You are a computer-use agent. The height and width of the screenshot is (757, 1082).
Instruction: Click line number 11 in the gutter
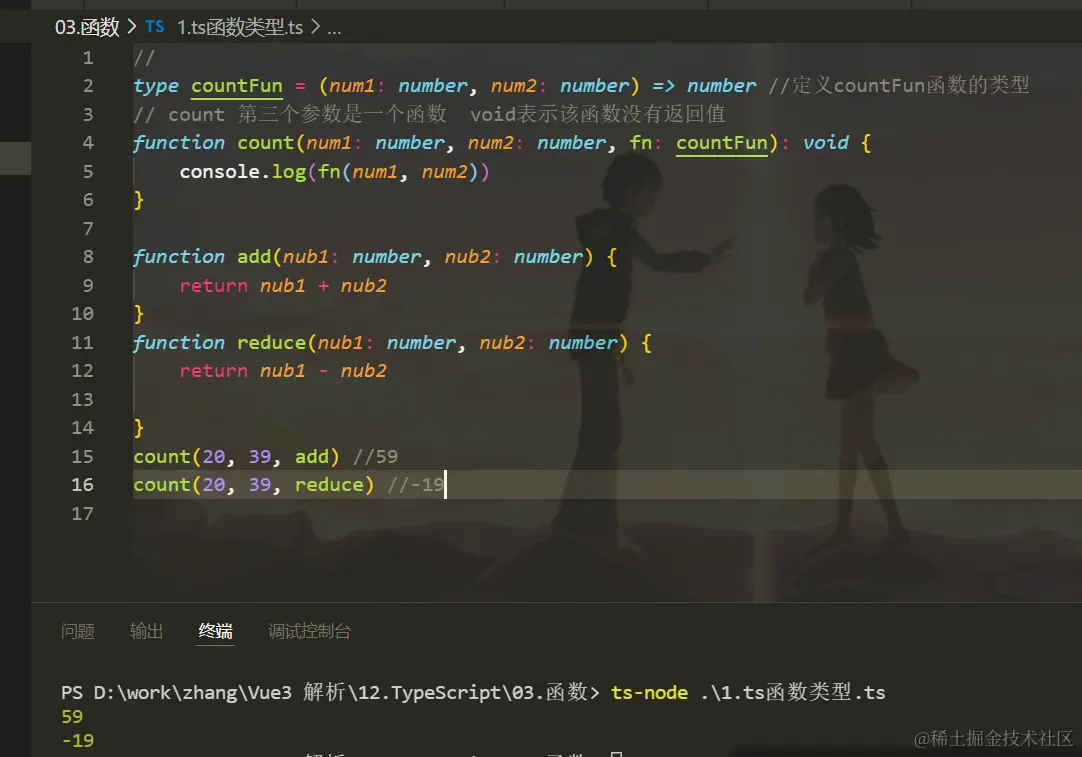(82, 342)
